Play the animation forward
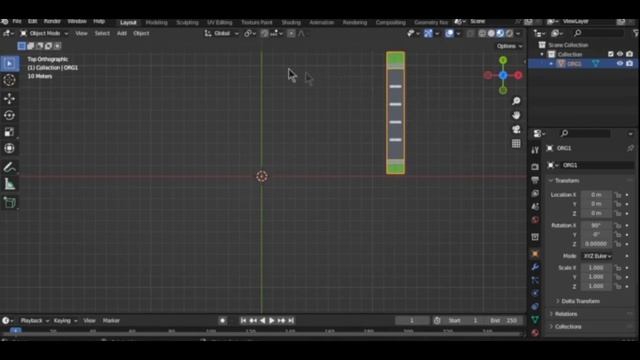The image size is (640, 360). click(x=271, y=320)
